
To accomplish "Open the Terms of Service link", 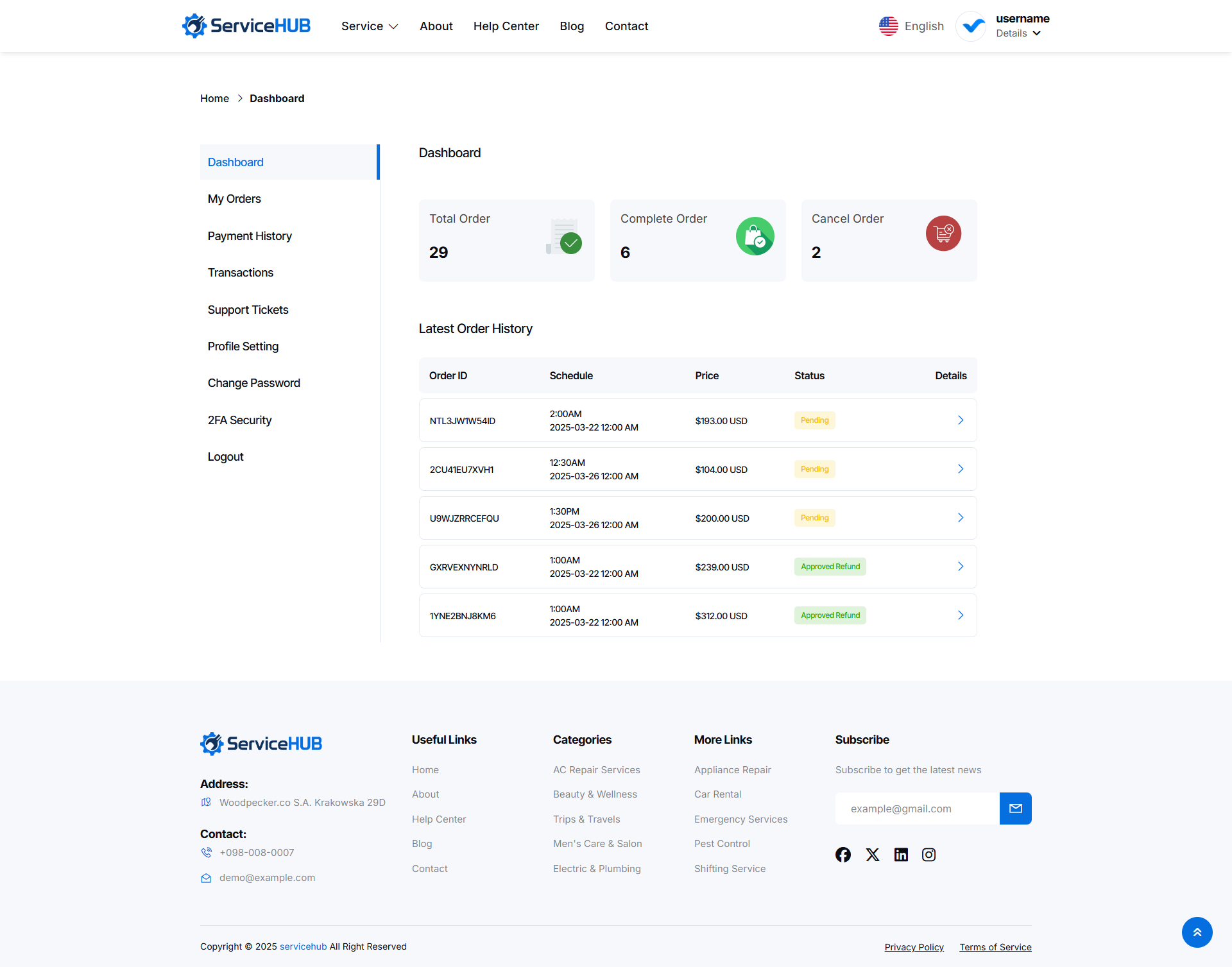I will point(995,947).
